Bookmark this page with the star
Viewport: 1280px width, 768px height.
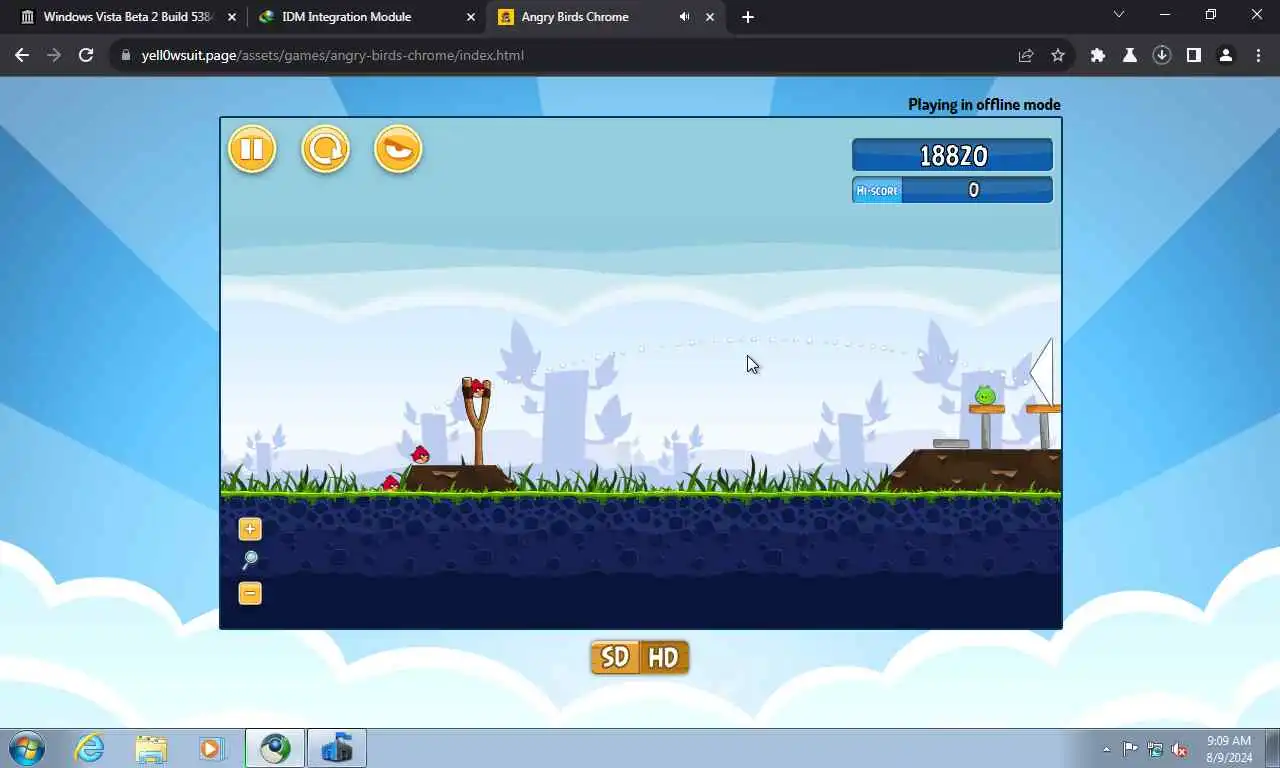[x=1058, y=55]
